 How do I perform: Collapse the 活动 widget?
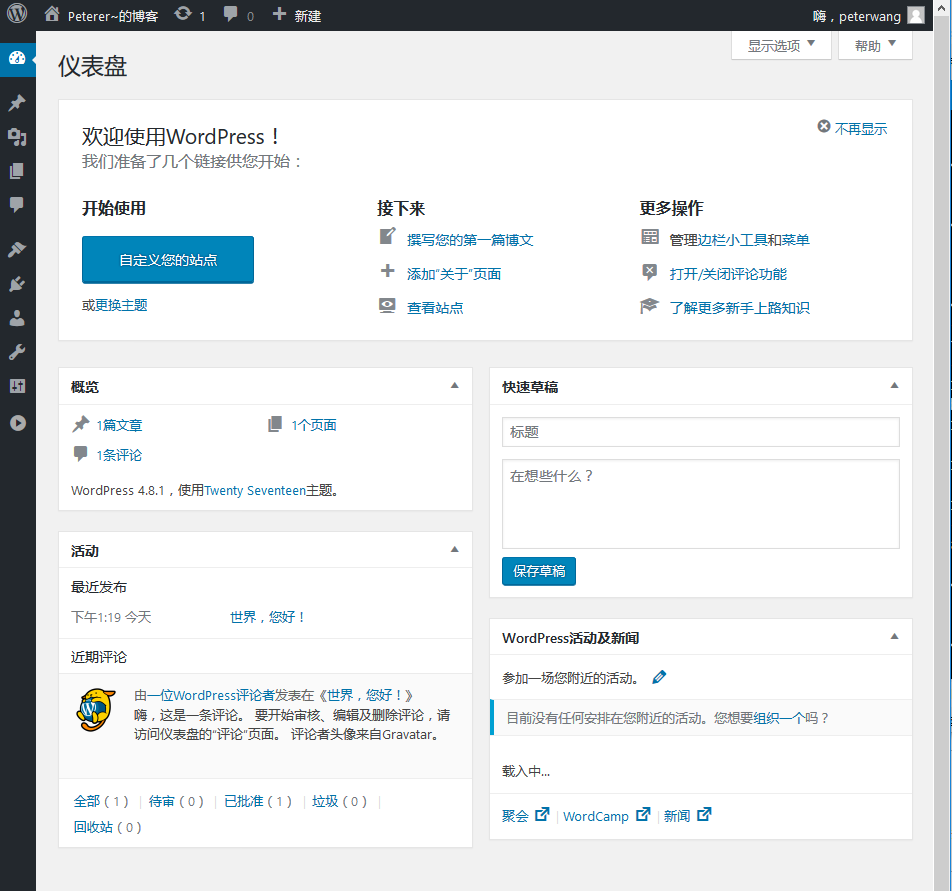click(x=455, y=549)
